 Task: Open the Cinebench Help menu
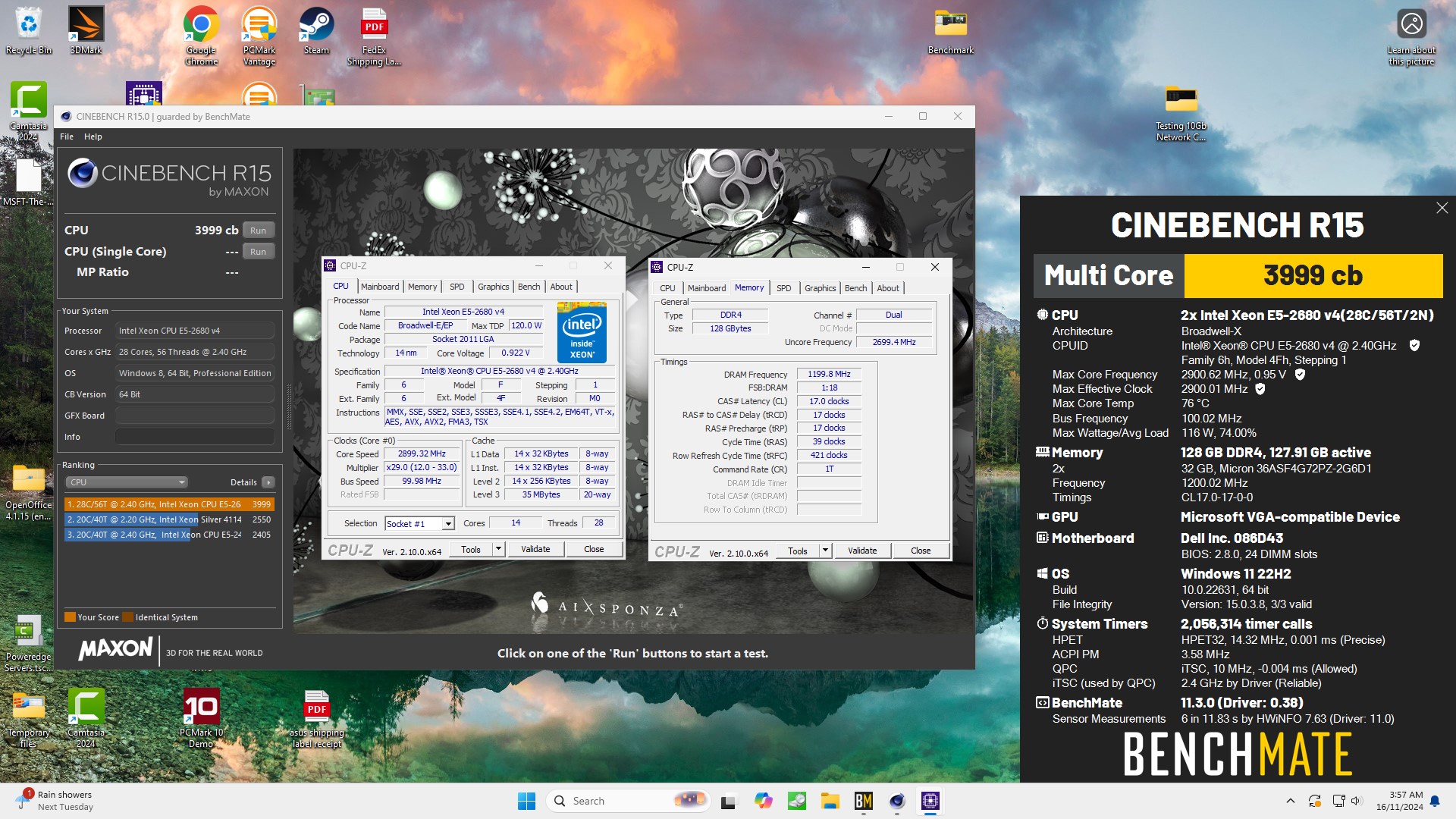(x=93, y=136)
